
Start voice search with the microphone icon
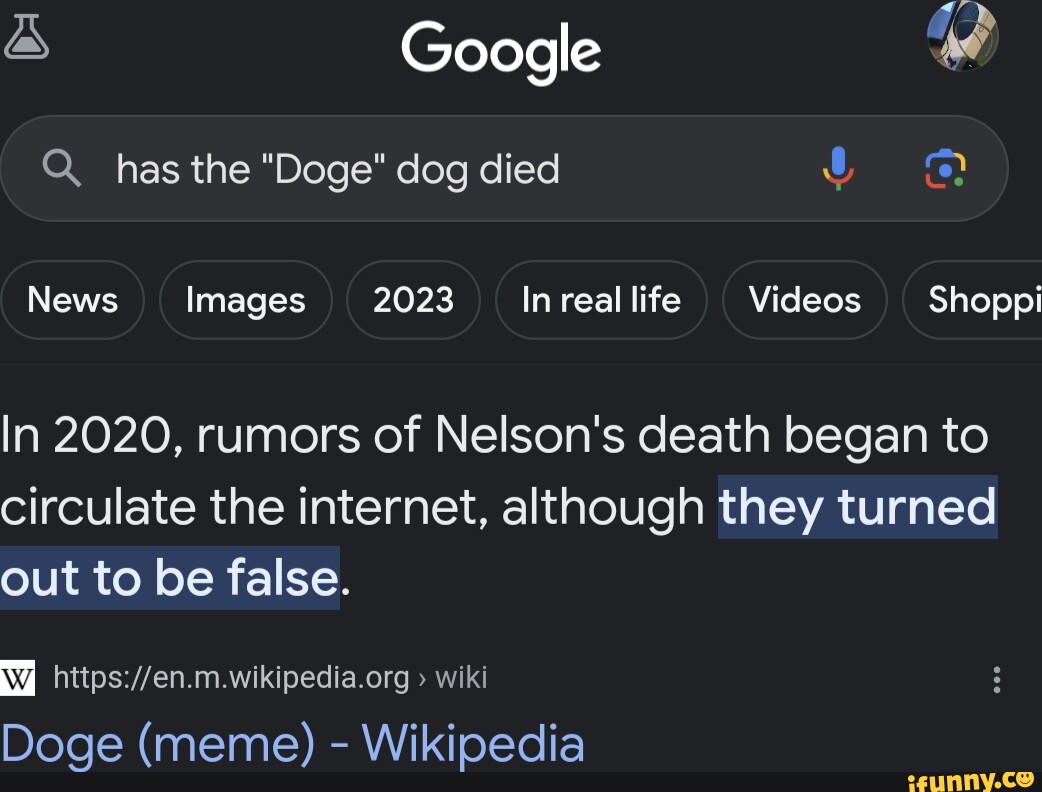click(838, 168)
